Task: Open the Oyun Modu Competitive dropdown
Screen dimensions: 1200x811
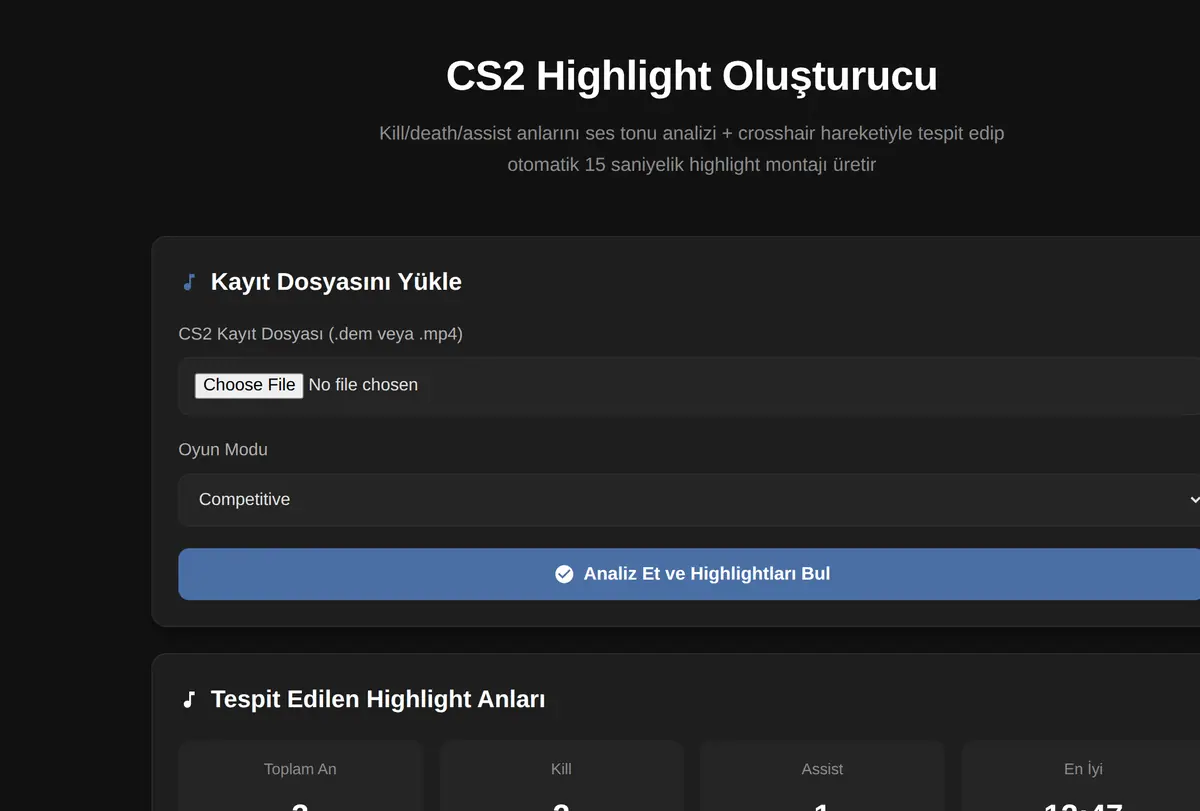Action: 689,500
